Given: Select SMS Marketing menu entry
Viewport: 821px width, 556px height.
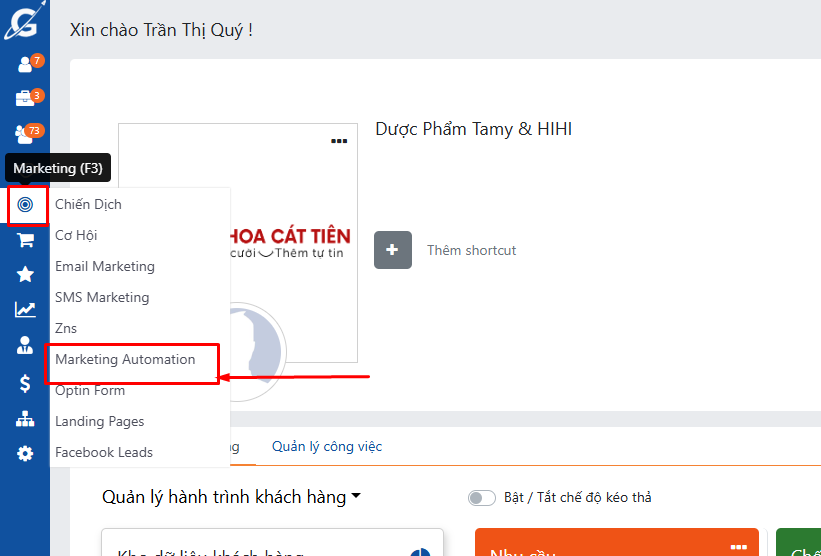Looking at the screenshot, I should point(102,298).
